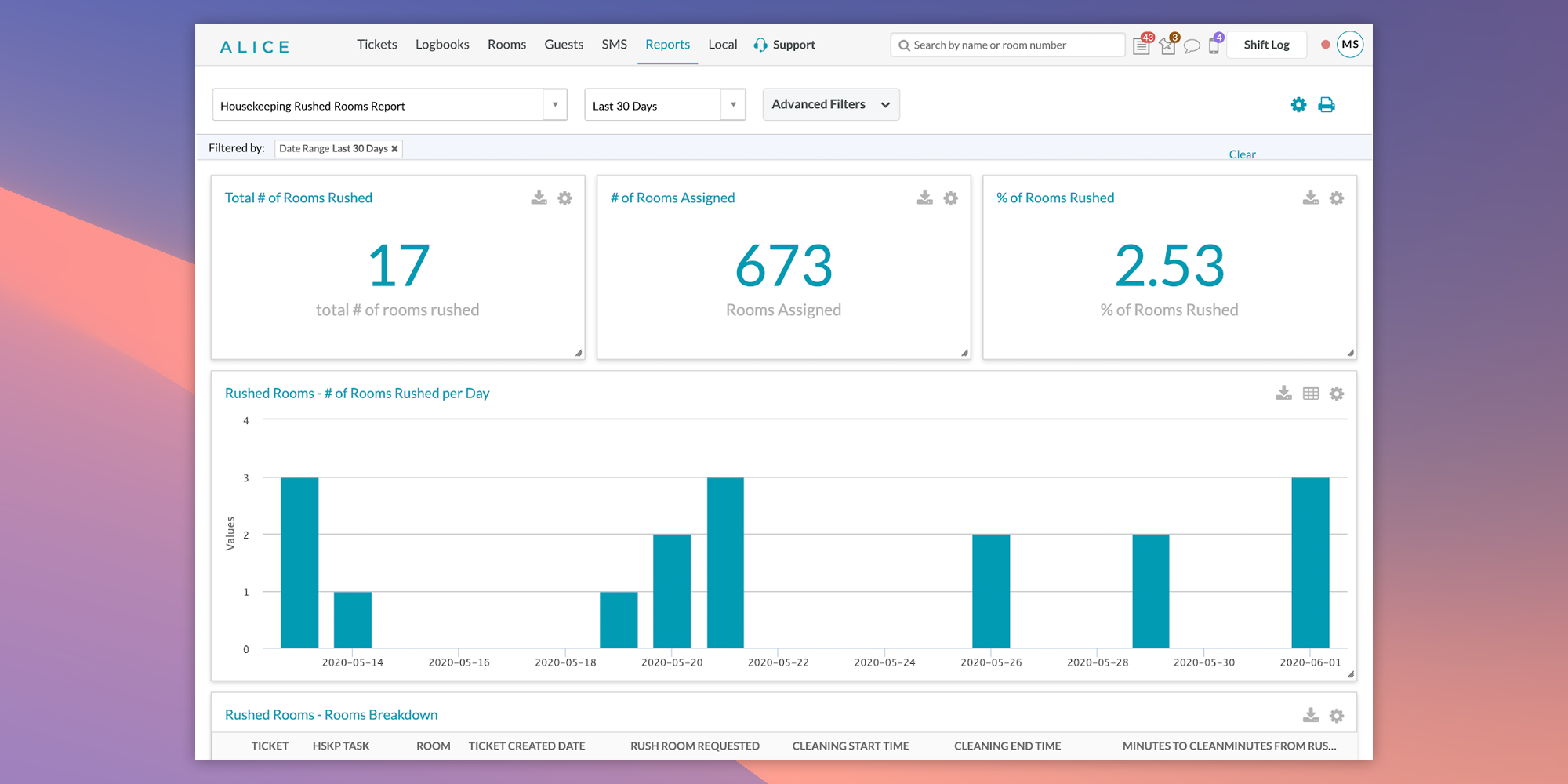
Task: Click the pinned tickets icon with badge 3
Action: [1167, 45]
